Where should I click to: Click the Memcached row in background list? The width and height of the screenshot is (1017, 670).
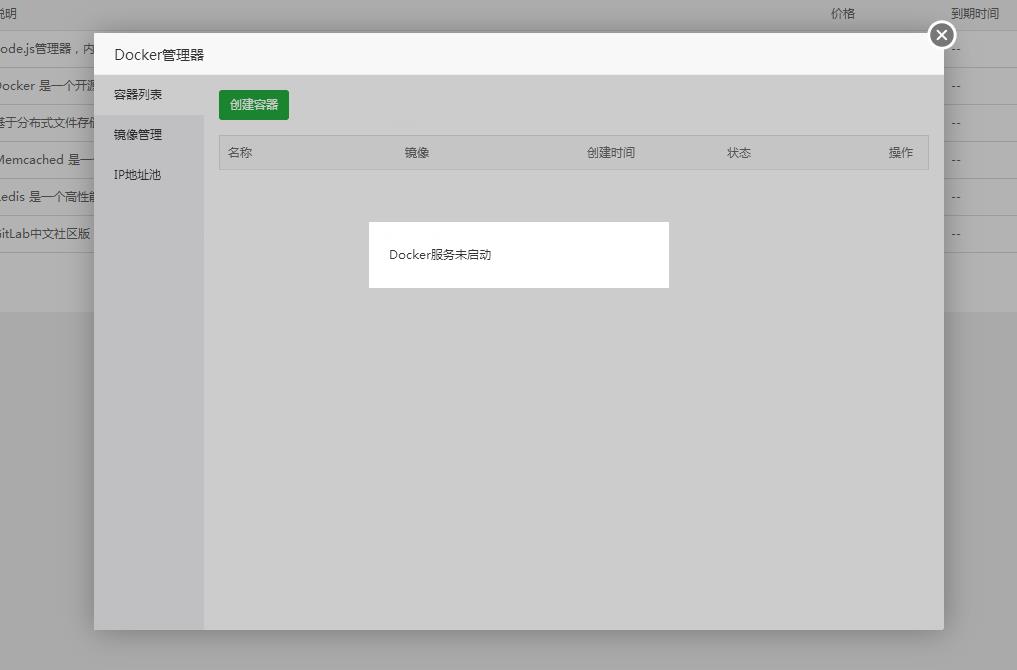click(x=47, y=160)
